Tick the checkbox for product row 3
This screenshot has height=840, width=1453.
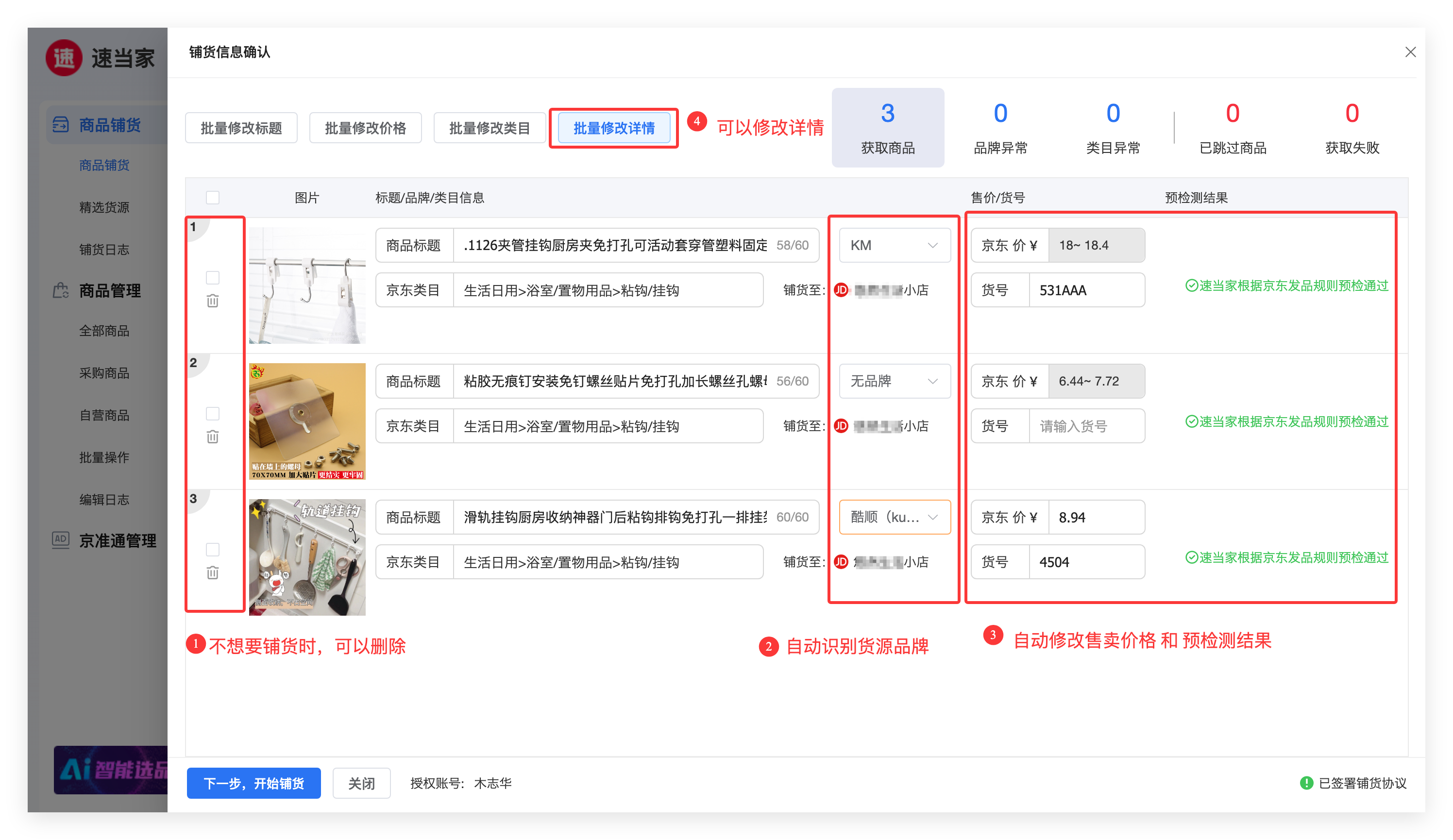(x=212, y=550)
